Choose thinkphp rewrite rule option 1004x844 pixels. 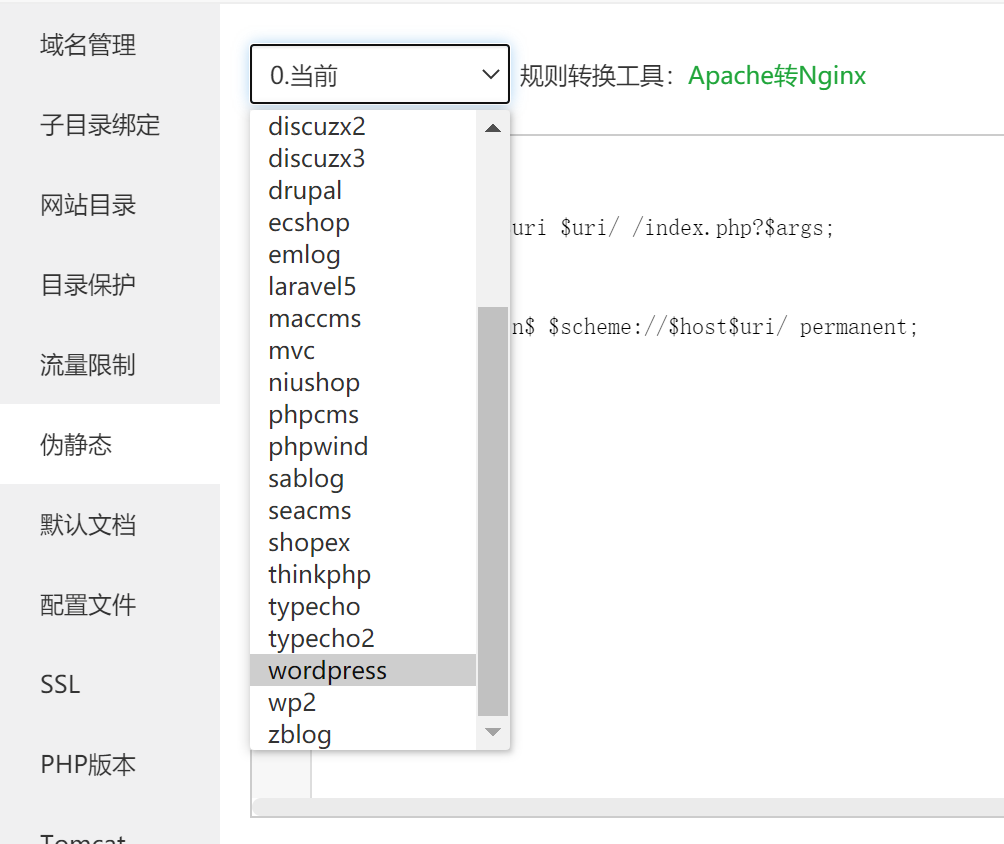tap(319, 575)
